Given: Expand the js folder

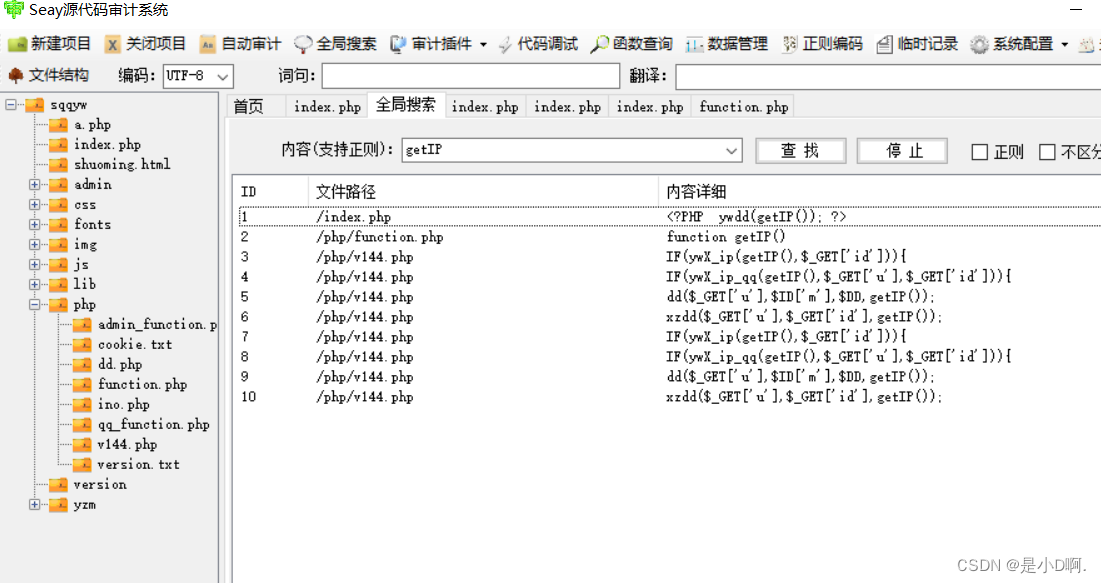Looking at the screenshot, I should pos(34,265).
